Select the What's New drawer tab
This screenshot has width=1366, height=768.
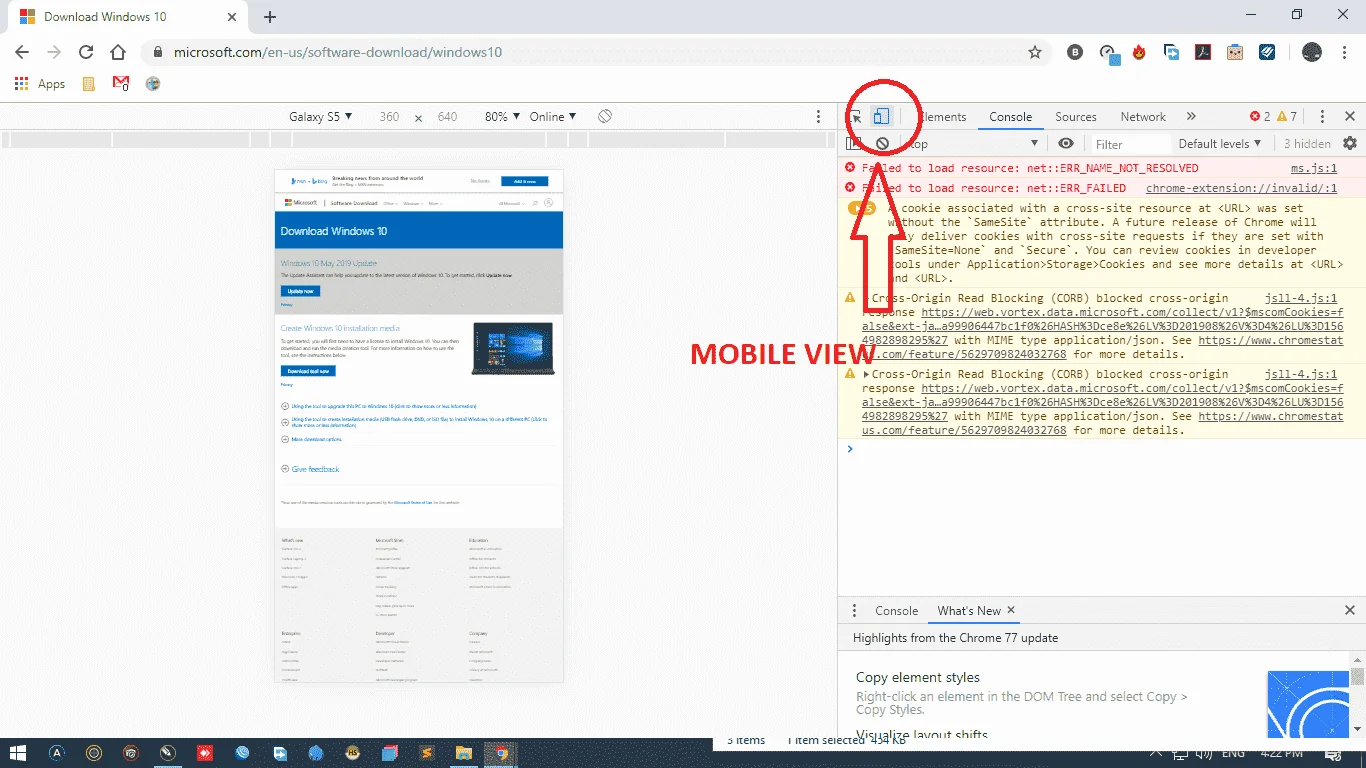click(968, 610)
